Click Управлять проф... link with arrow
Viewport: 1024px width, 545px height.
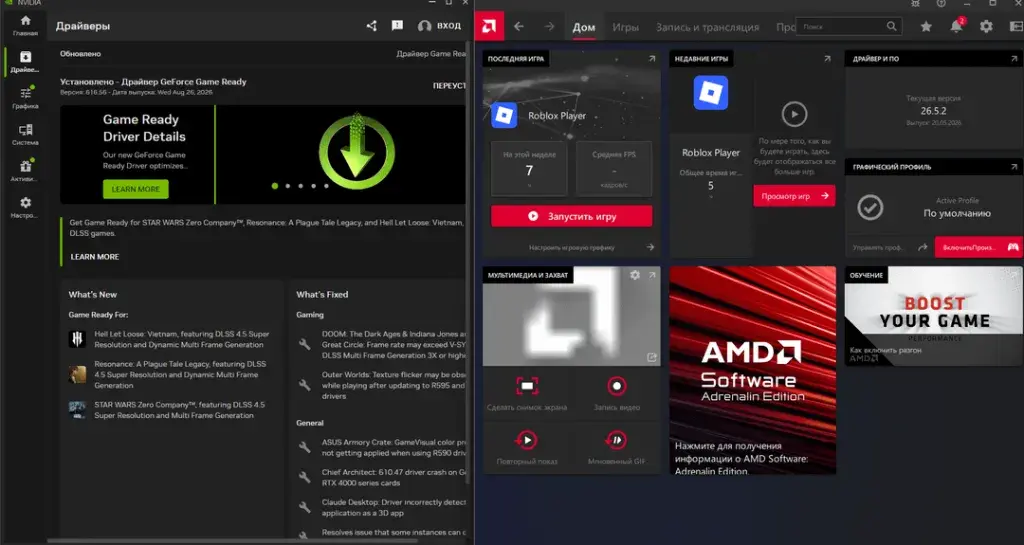tap(889, 247)
